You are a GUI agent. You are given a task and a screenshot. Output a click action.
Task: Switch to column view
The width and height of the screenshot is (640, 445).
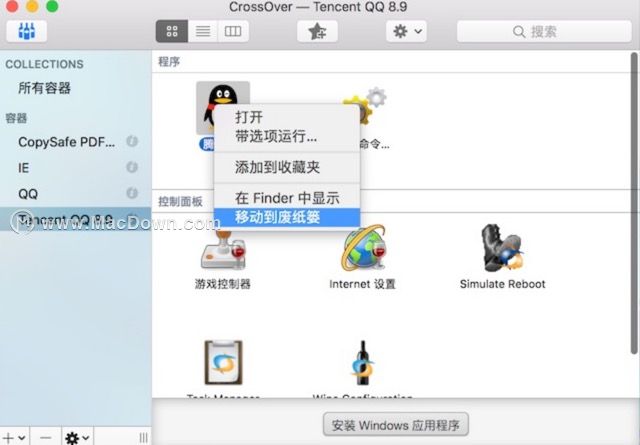click(x=233, y=31)
